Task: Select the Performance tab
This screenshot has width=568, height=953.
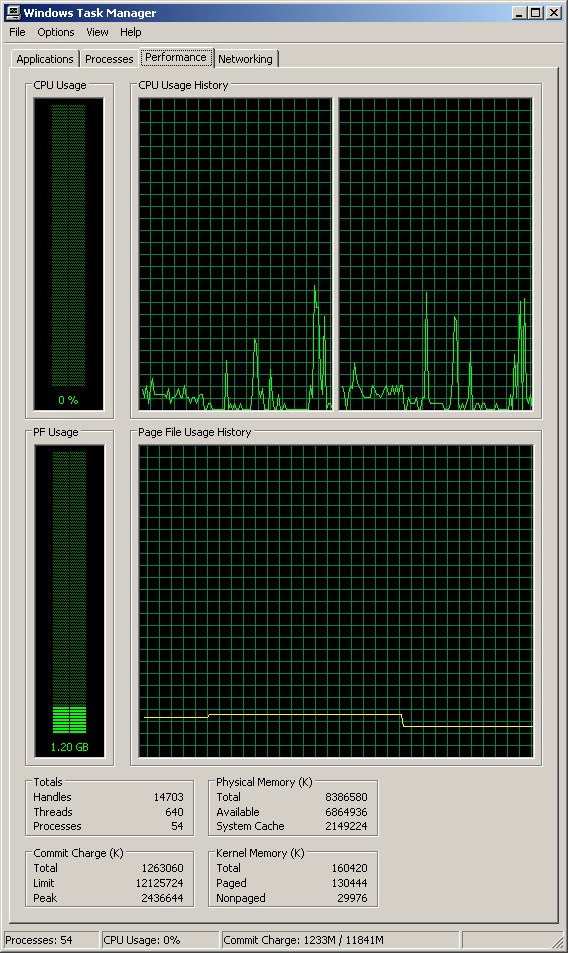Action: tap(176, 57)
